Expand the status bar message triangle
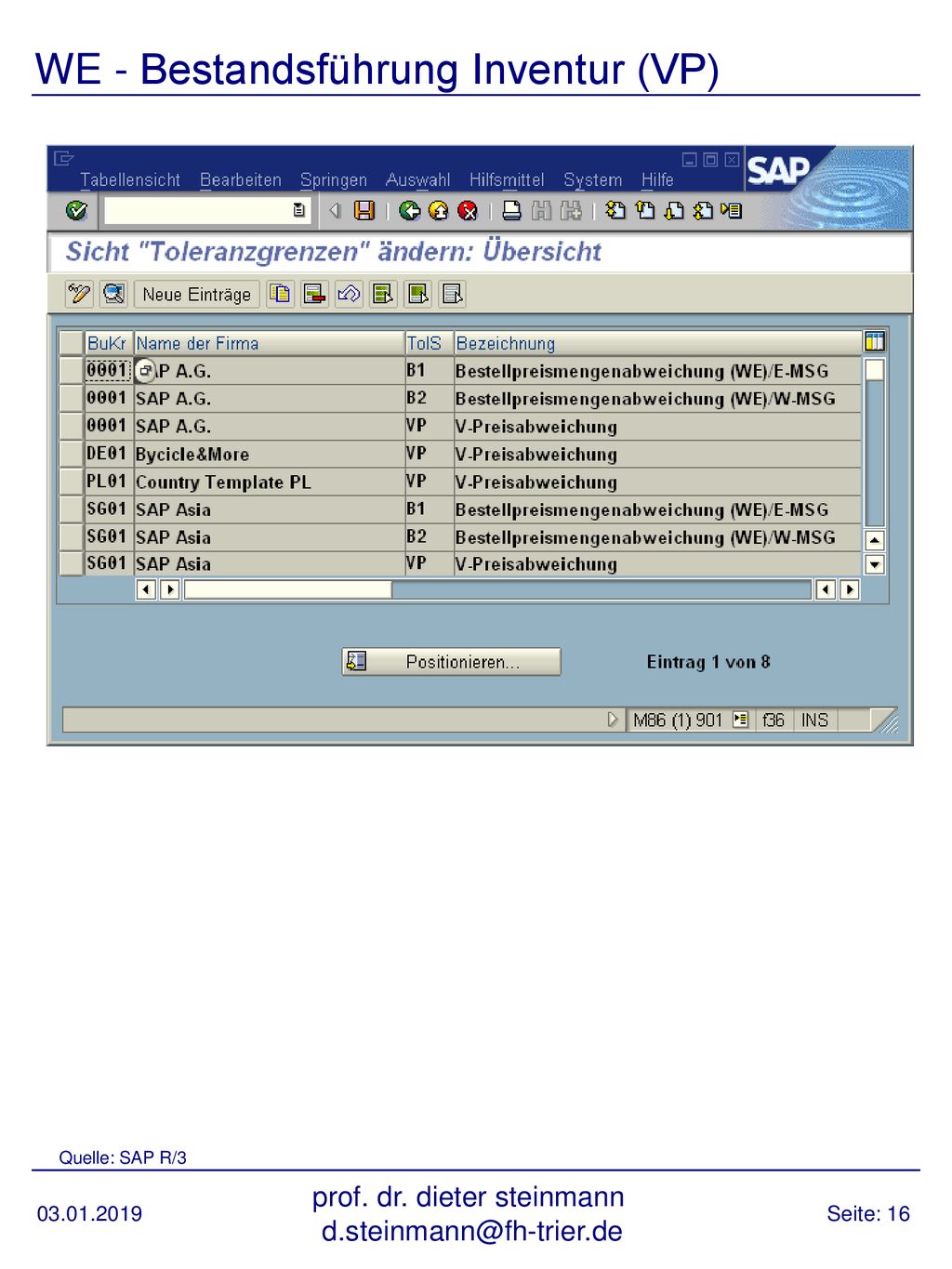The width and height of the screenshot is (952, 1269). coord(612,720)
